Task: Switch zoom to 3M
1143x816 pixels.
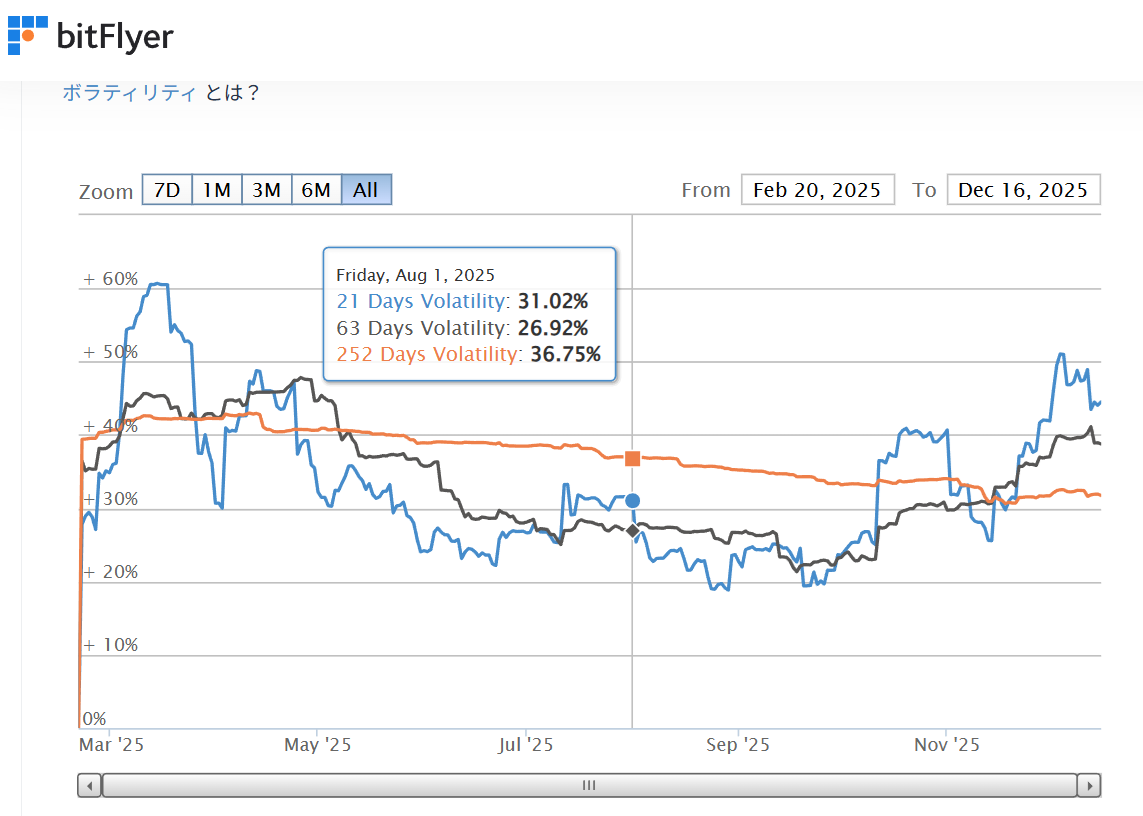Action: coord(266,190)
